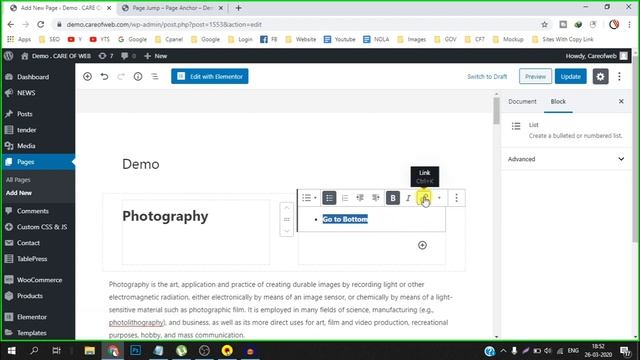
Task: Move block down arrow
Action: pyautogui.click(x=287, y=231)
